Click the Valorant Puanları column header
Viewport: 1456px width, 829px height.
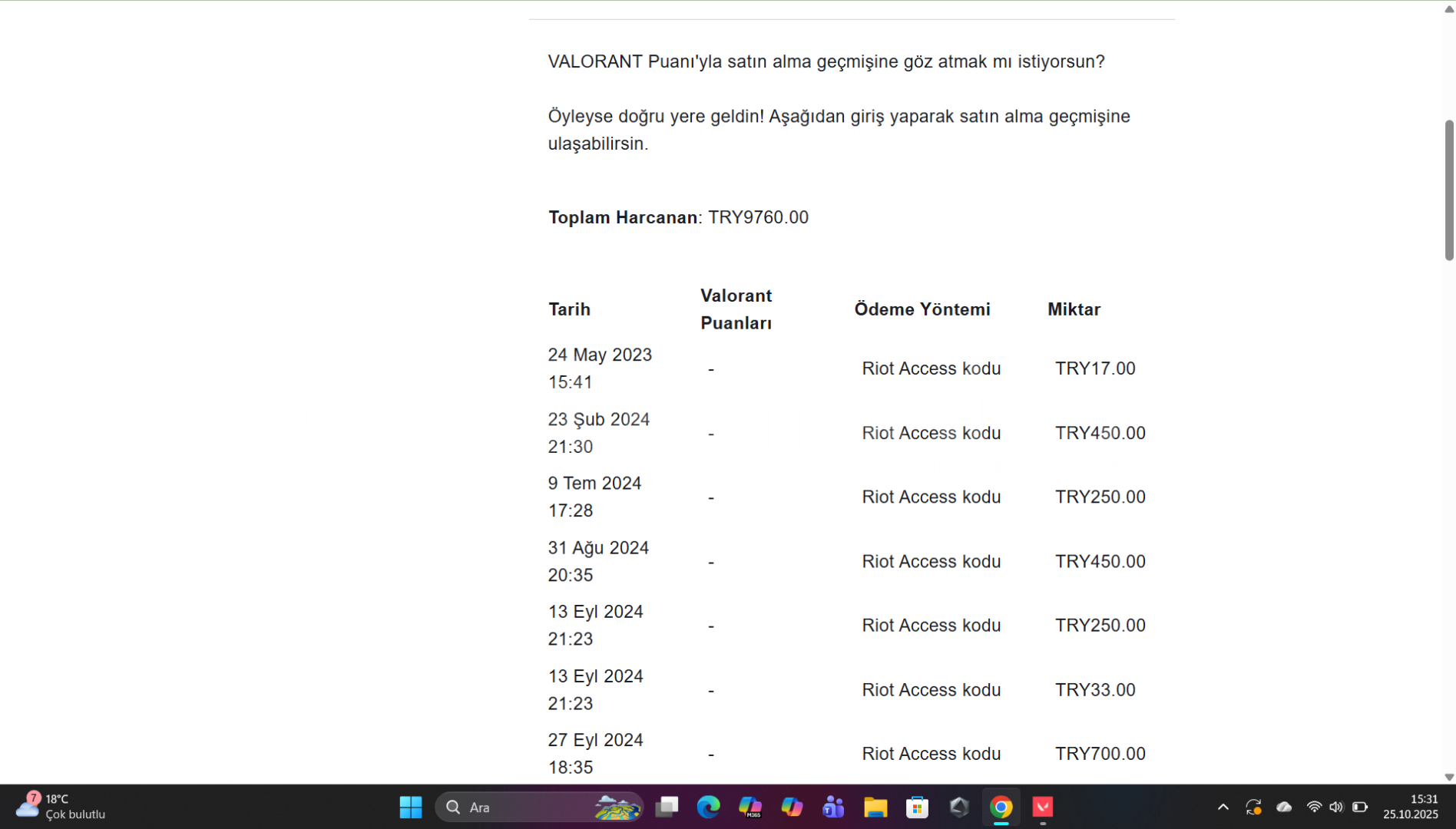[736, 309]
